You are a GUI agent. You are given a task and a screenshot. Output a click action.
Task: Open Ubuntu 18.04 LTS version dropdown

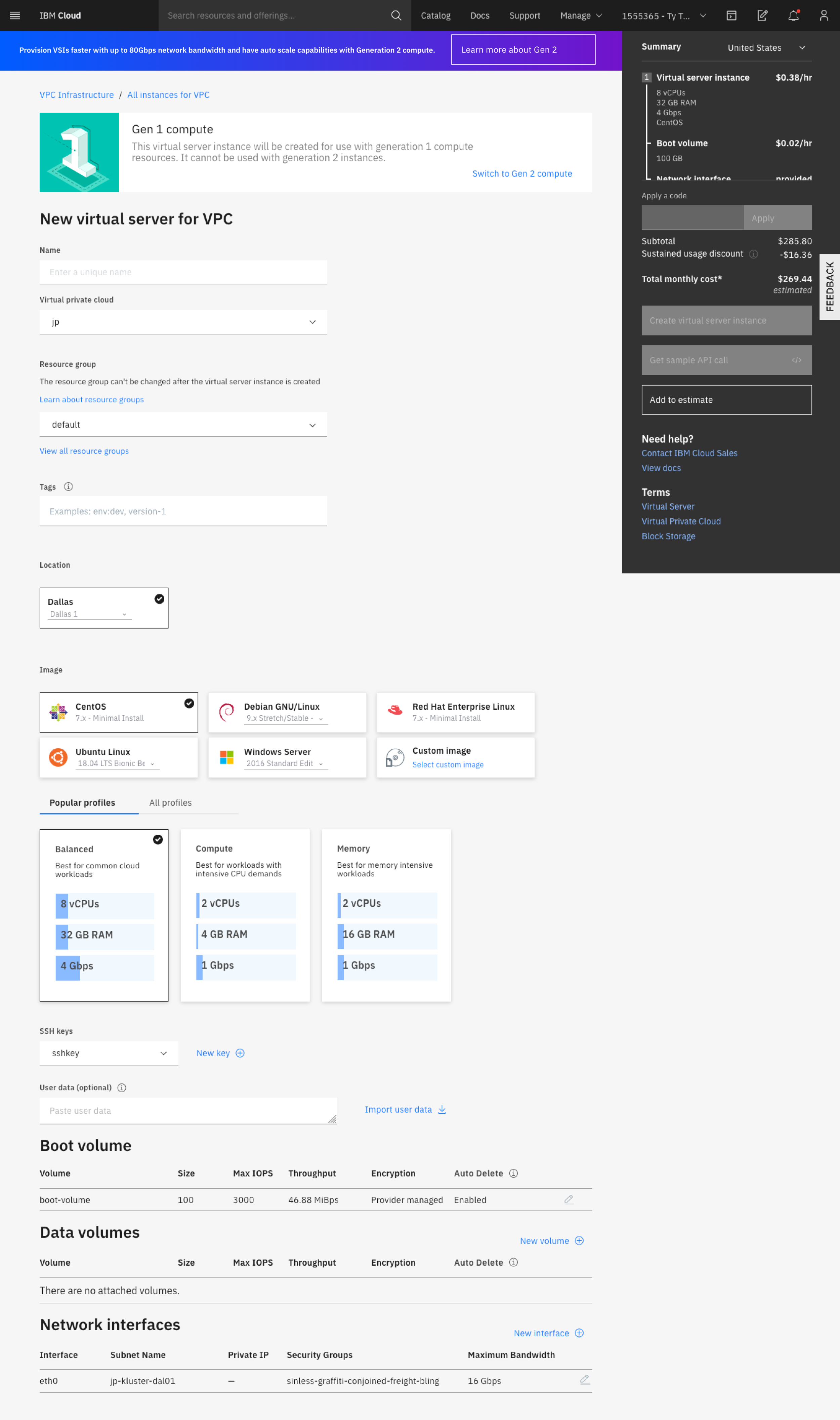(x=118, y=764)
